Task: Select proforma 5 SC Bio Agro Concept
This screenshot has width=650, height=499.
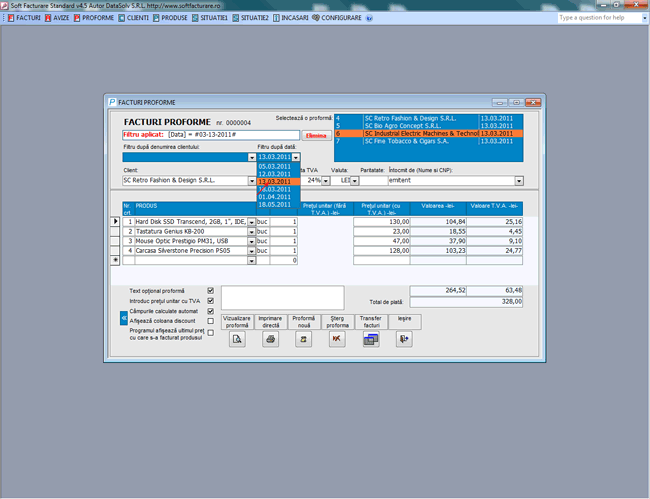Action: click(429, 126)
